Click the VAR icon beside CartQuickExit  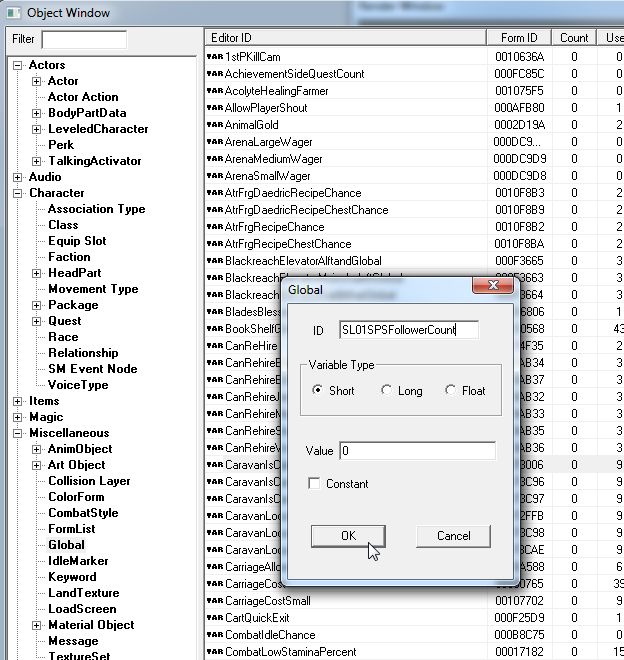(215, 618)
